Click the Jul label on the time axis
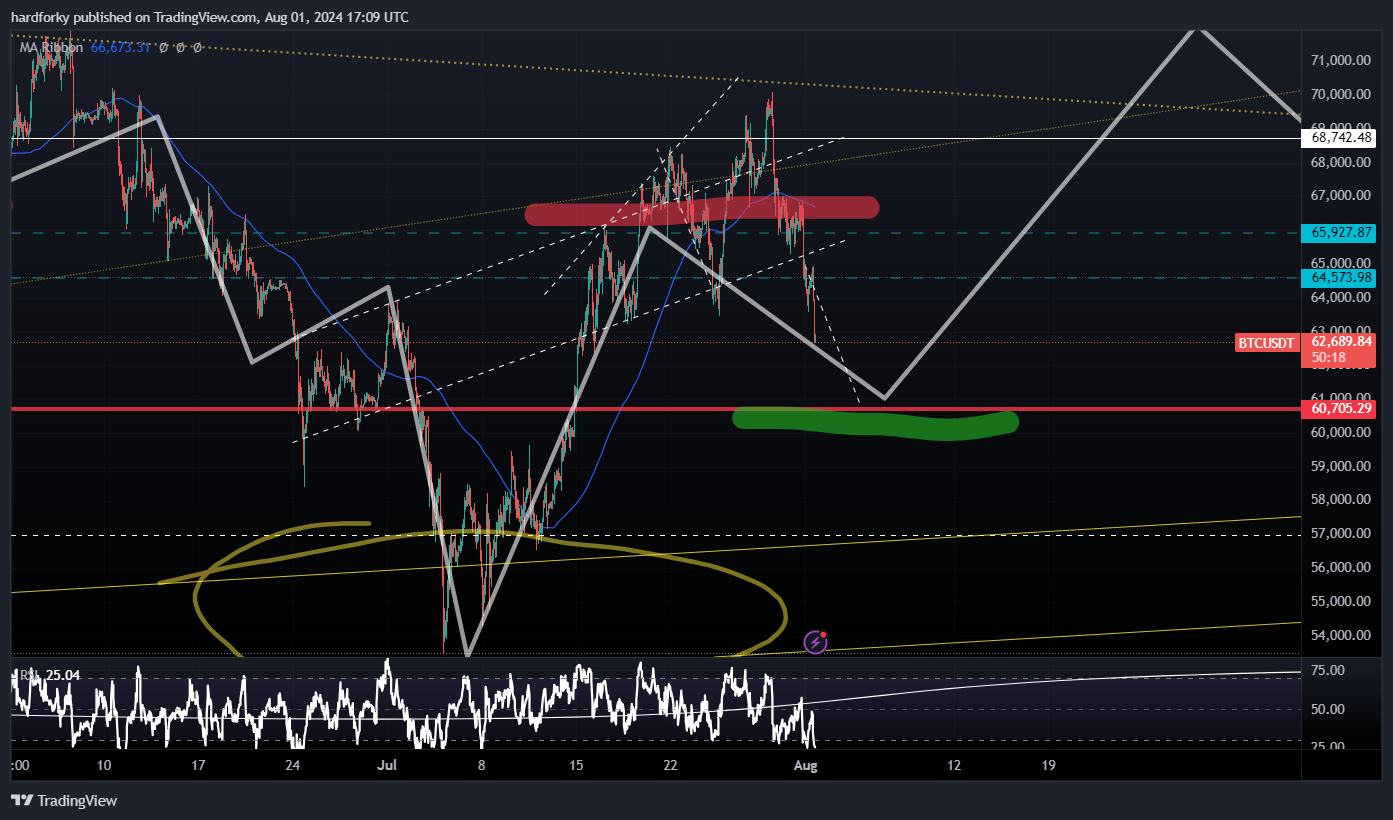 coord(389,765)
